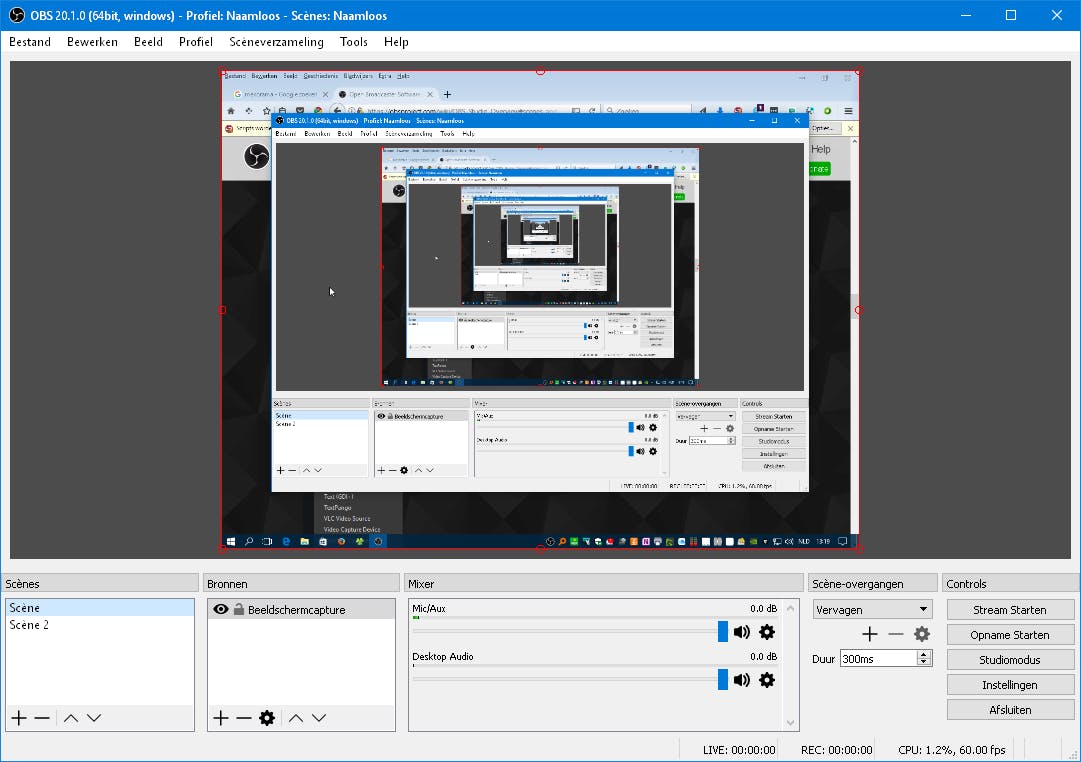Screen dimensions: 1081x762
Task: Open Beeldschermcapture properties via gear icon
Action: point(267,717)
